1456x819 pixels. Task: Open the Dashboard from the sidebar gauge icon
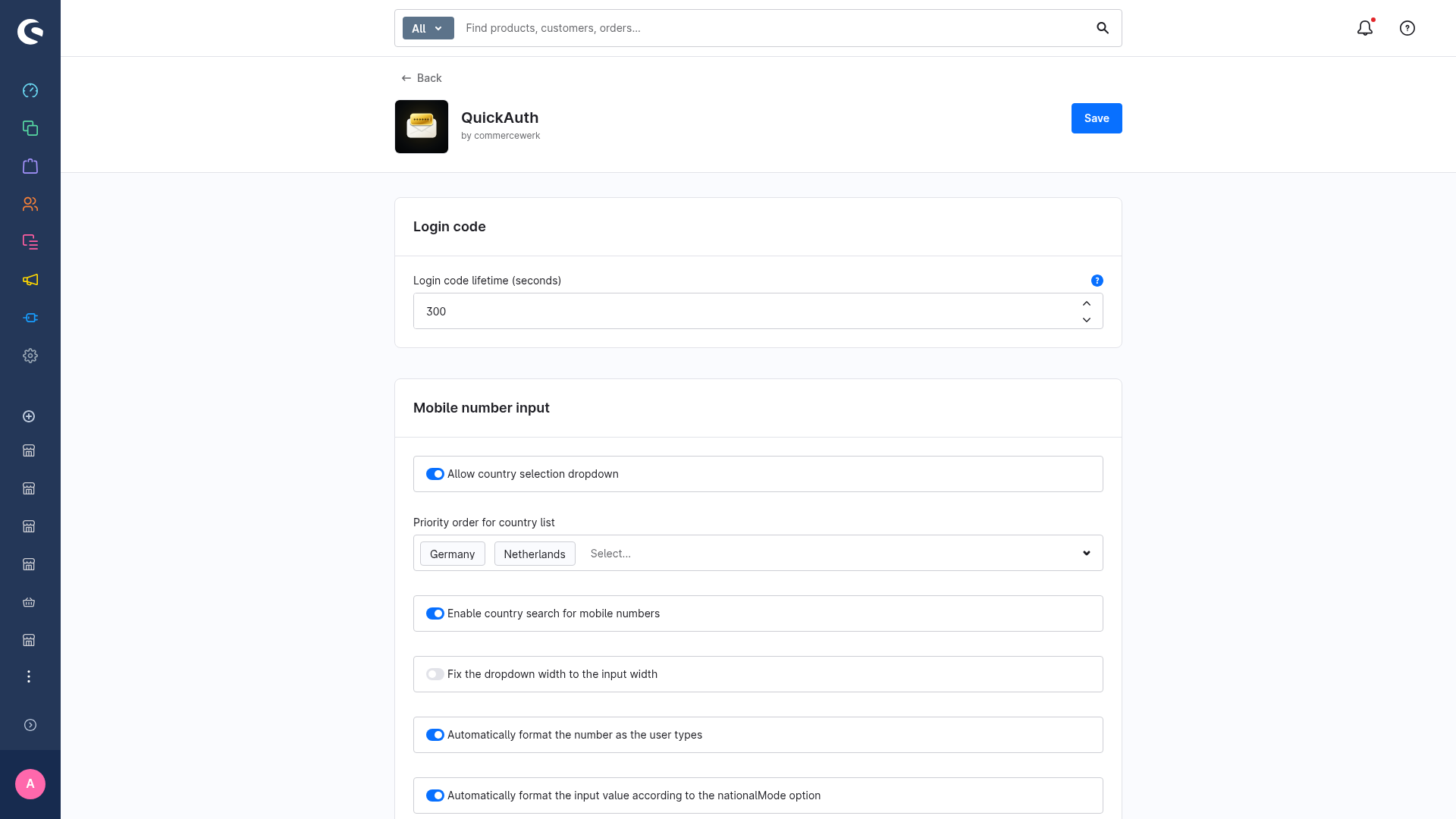[30, 90]
